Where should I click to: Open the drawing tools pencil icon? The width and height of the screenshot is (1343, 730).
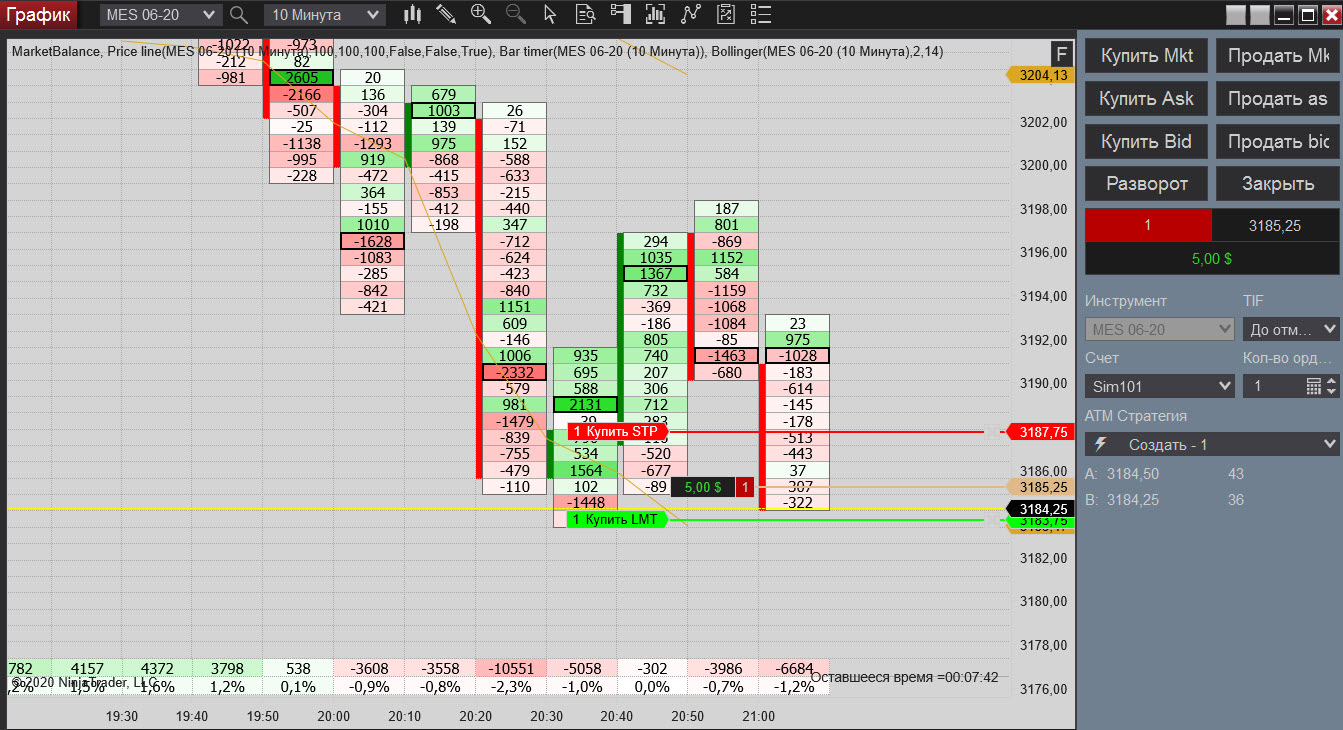pos(446,15)
